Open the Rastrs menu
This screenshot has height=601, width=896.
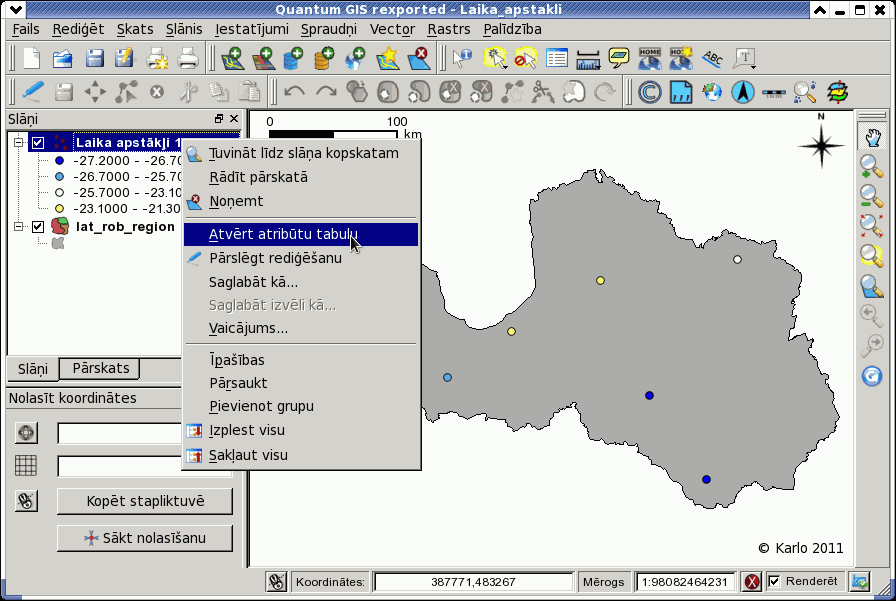(449, 29)
